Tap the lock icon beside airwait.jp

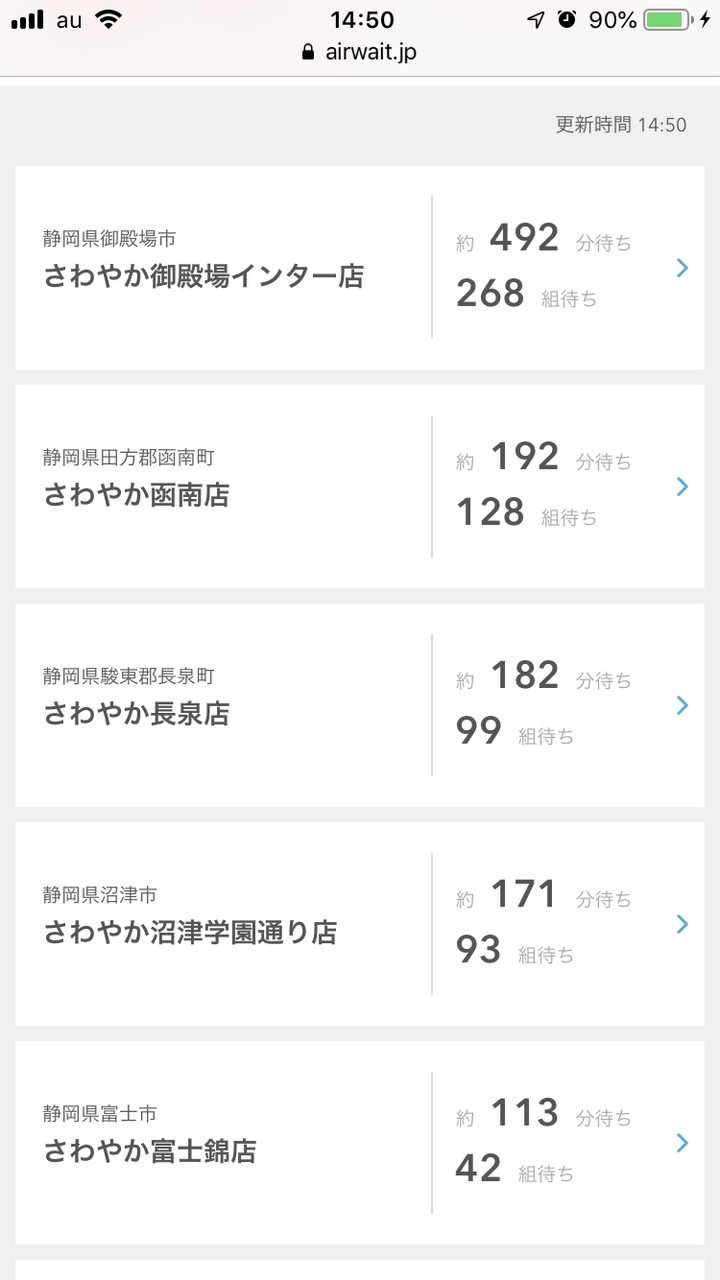(x=308, y=53)
